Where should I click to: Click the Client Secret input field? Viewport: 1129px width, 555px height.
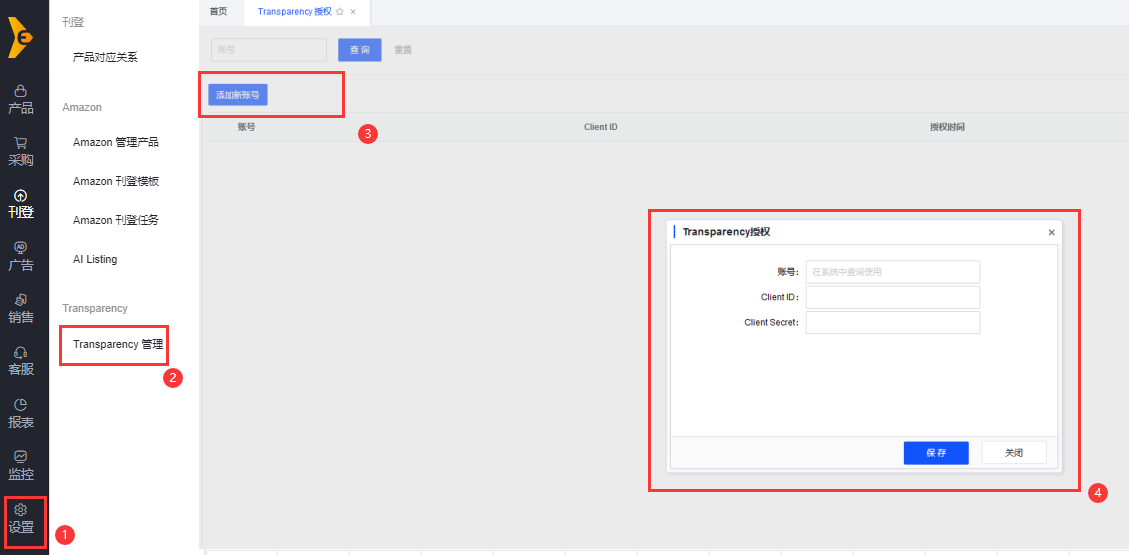pyautogui.click(x=892, y=322)
